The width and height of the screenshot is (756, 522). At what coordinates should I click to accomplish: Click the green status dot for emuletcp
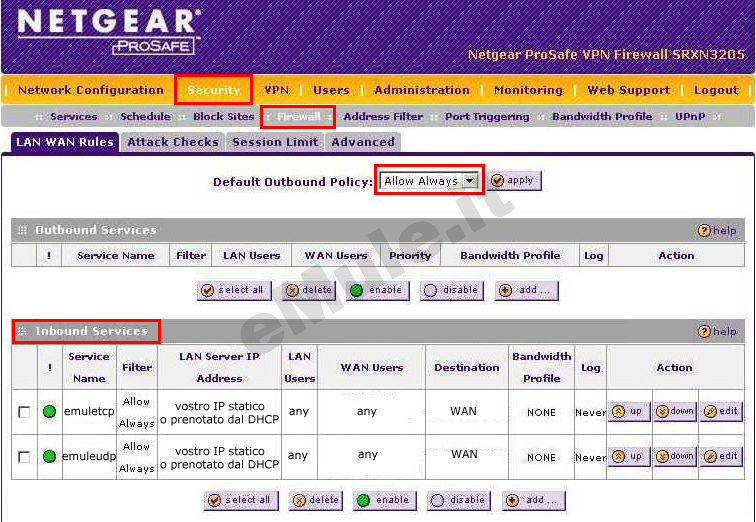49,412
